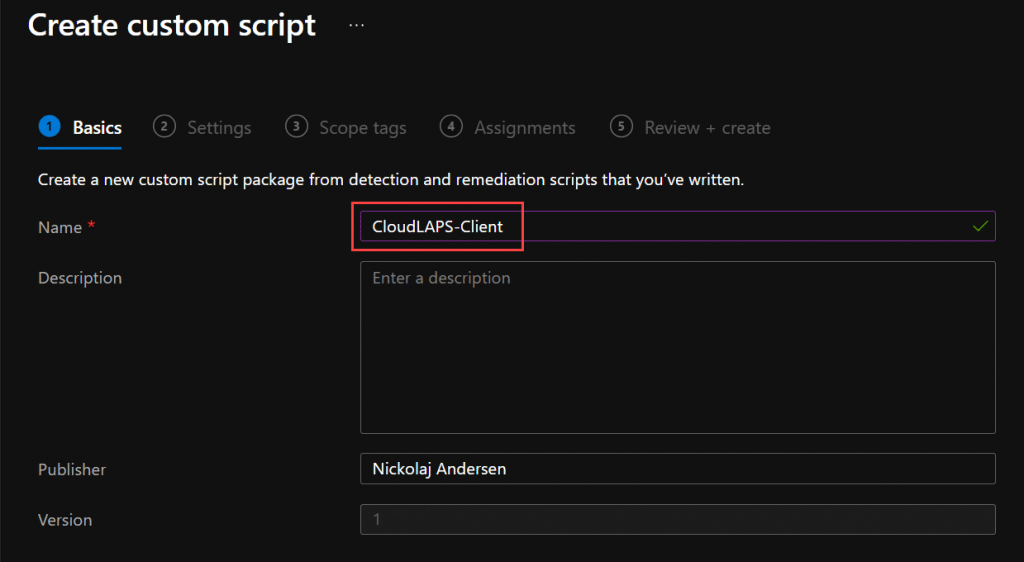Click inside the Description text area
Image resolution: width=1024 pixels, height=562 pixels.
[677, 347]
